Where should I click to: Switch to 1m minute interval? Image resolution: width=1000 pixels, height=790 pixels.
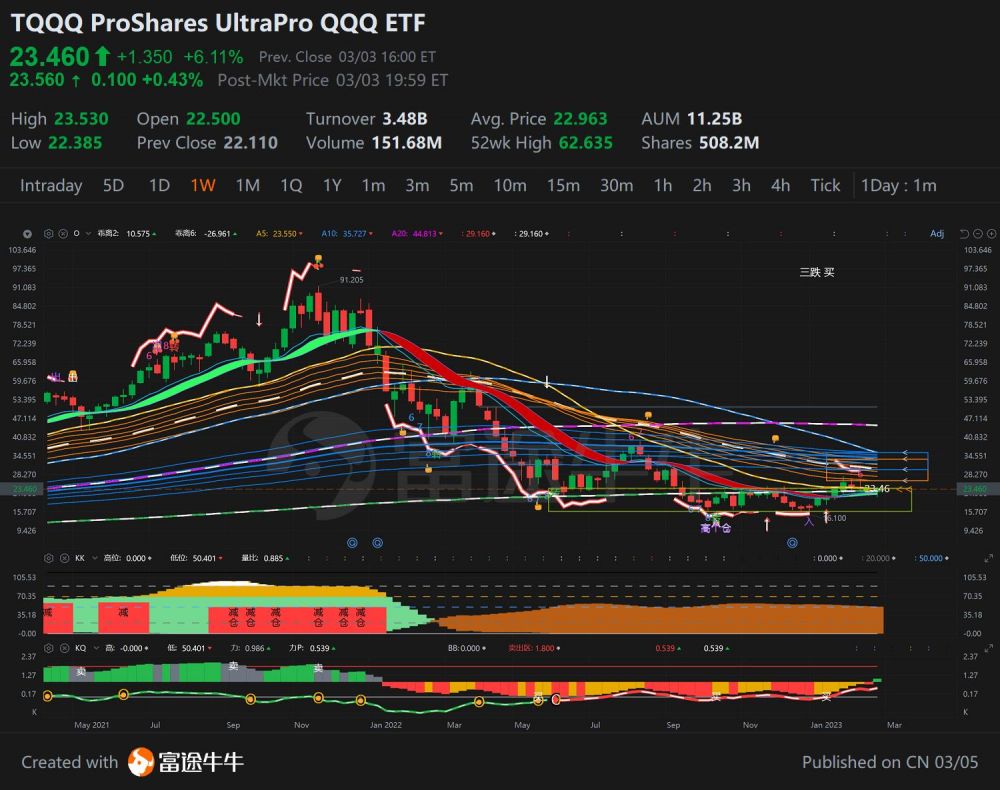(373, 186)
